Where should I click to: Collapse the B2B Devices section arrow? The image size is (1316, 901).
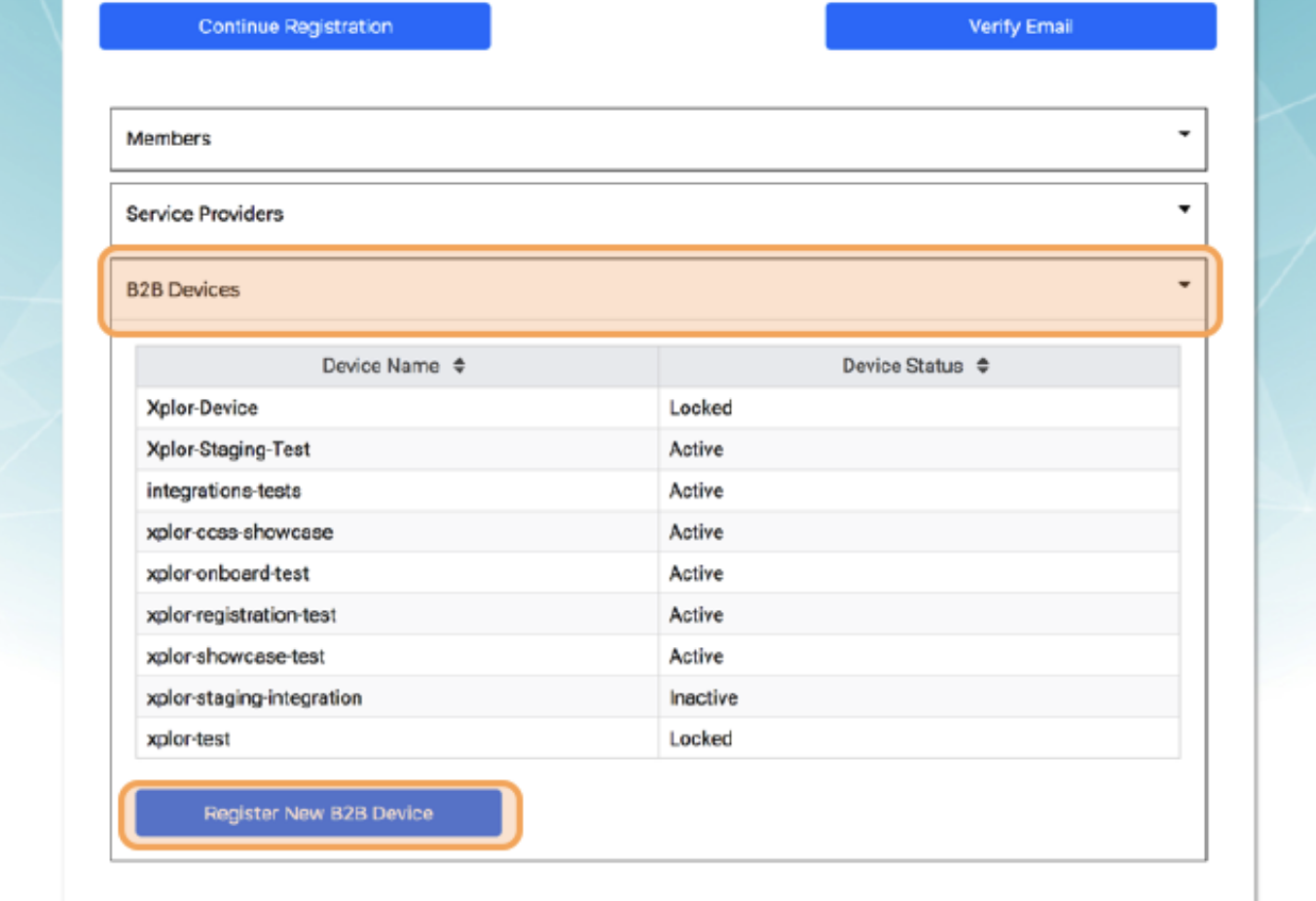coord(1184,285)
